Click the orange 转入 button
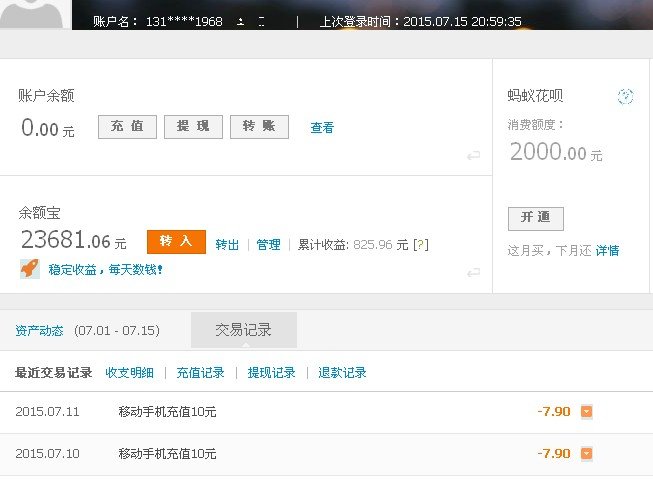The width and height of the screenshot is (653, 485). (176, 241)
